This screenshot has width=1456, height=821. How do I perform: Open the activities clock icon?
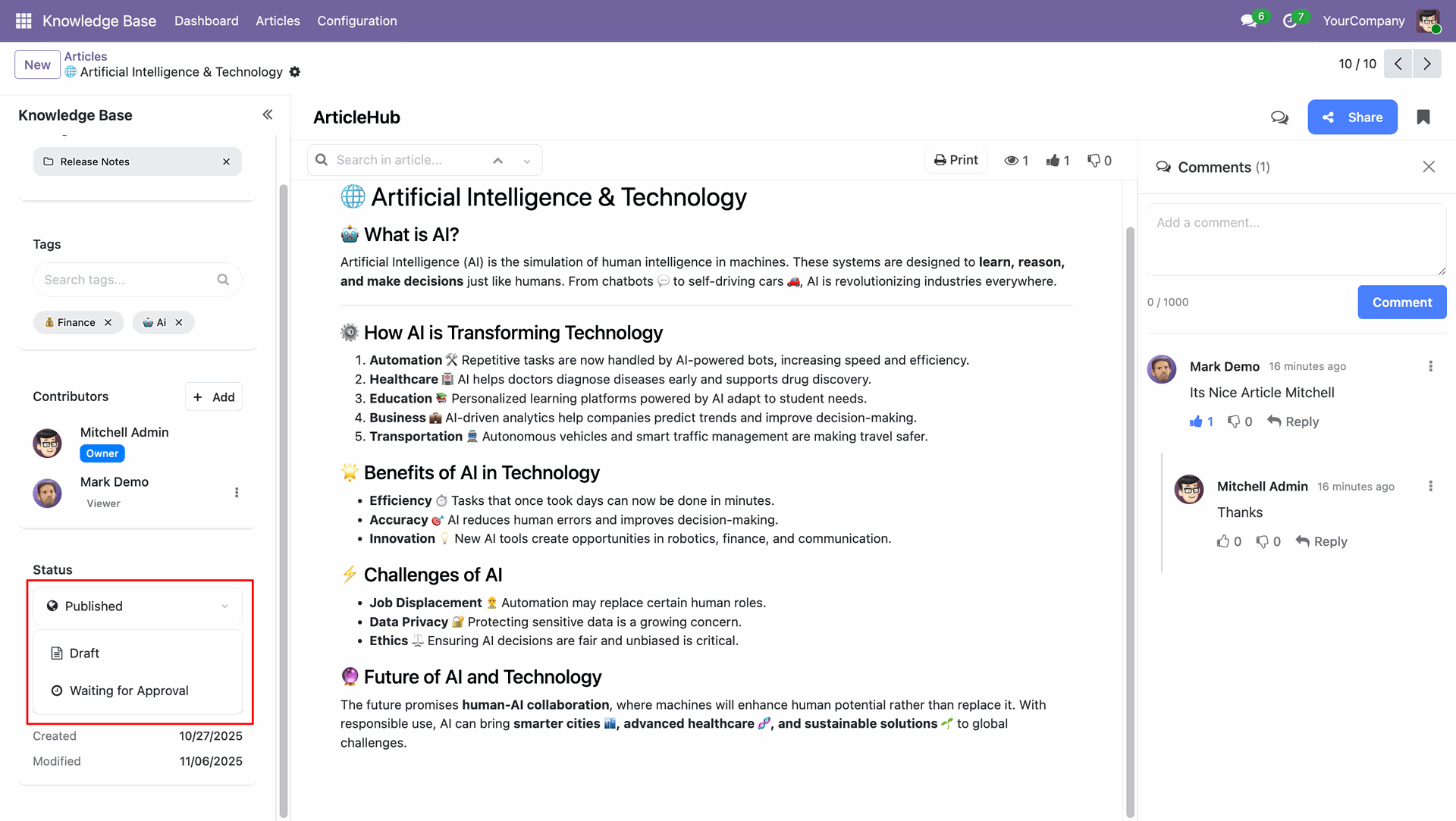pyautogui.click(x=1290, y=20)
